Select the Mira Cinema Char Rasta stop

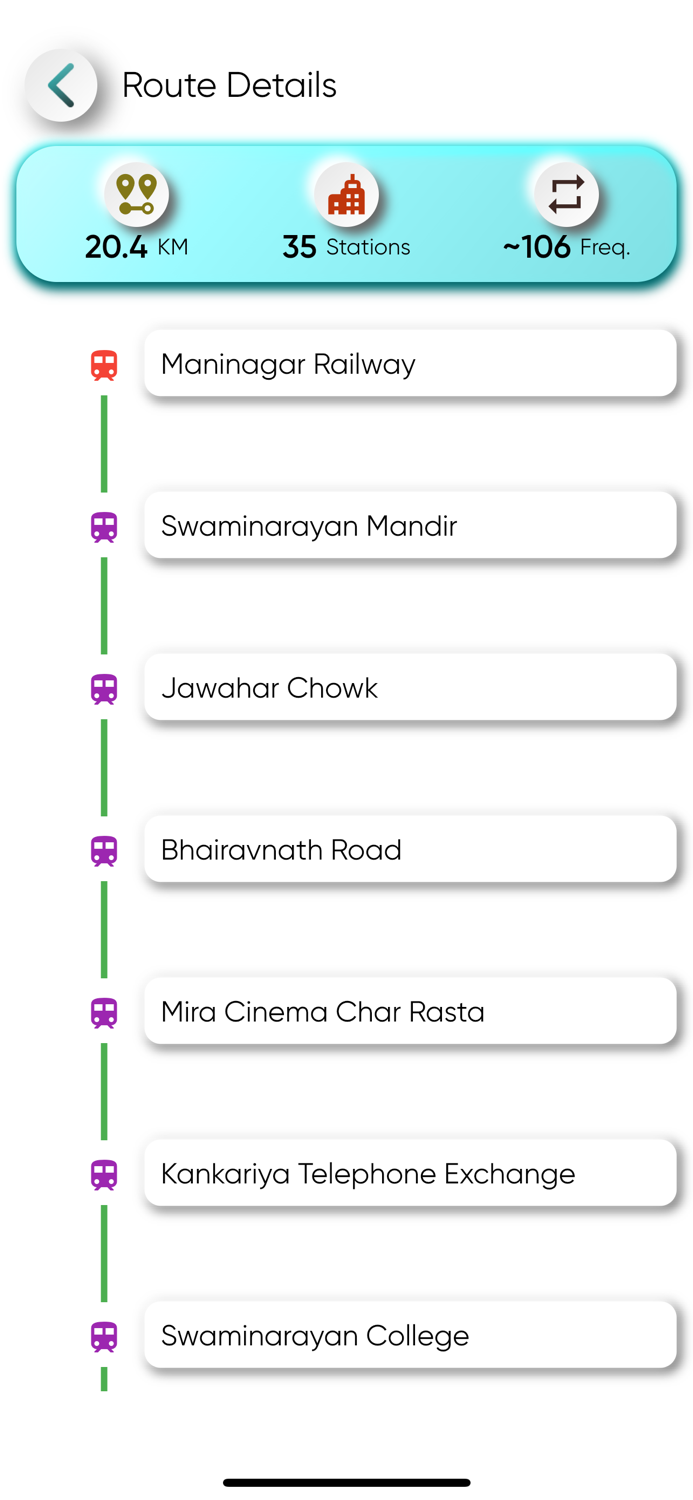click(410, 1012)
